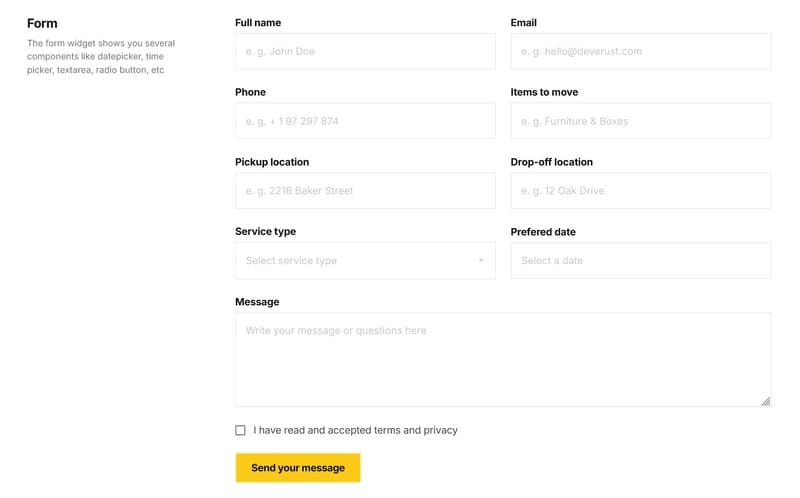The image size is (800, 498).
Task: Open the Select service type dropdown
Action: click(355, 261)
